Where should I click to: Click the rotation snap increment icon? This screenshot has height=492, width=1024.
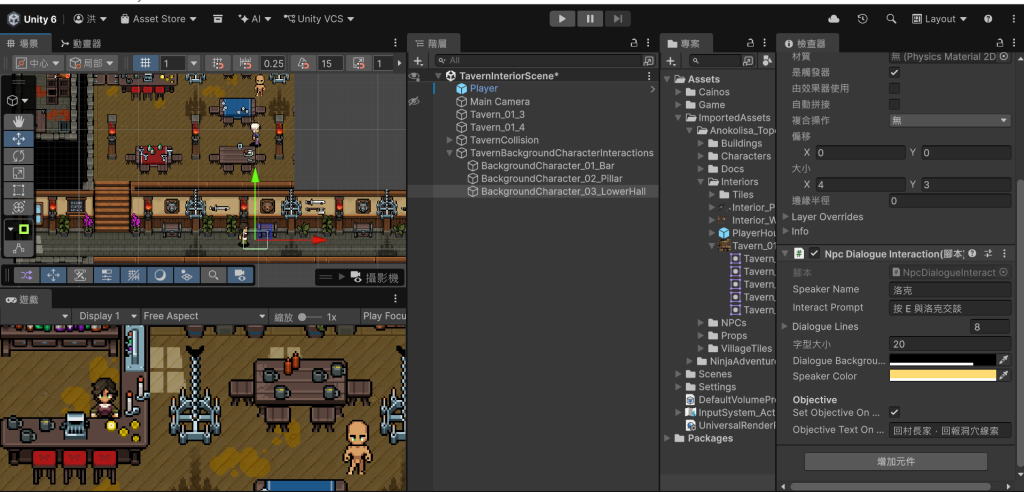(x=304, y=63)
